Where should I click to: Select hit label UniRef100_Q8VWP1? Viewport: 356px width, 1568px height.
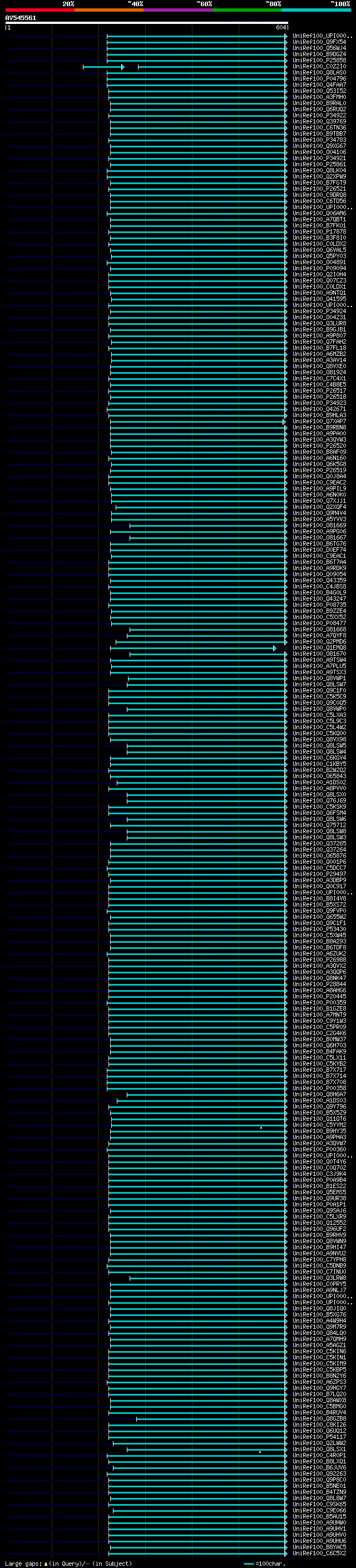pos(319,678)
